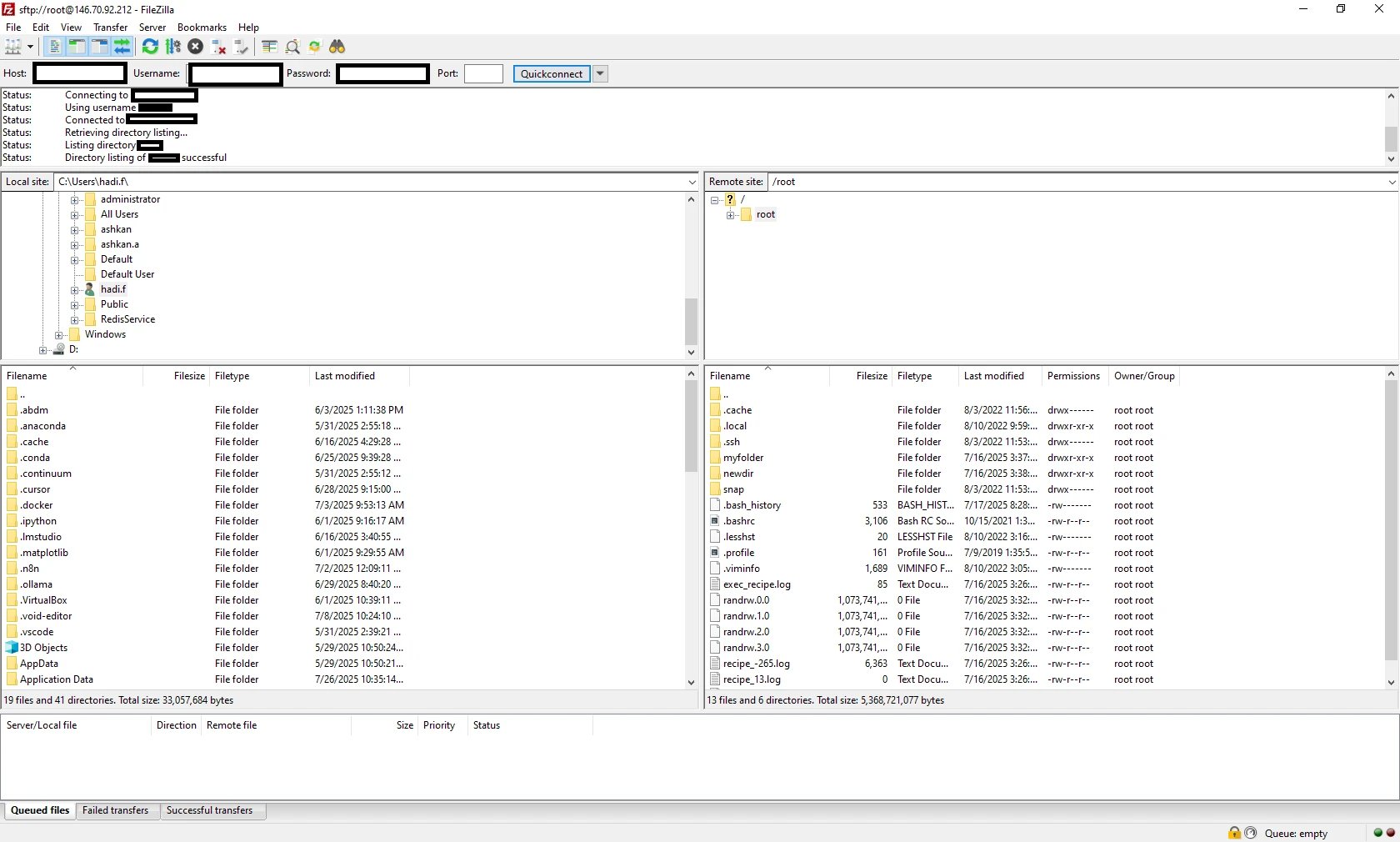This screenshot has width=1400, height=842.
Task: Expand the administrator folder in local tree
Action: (x=75, y=200)
